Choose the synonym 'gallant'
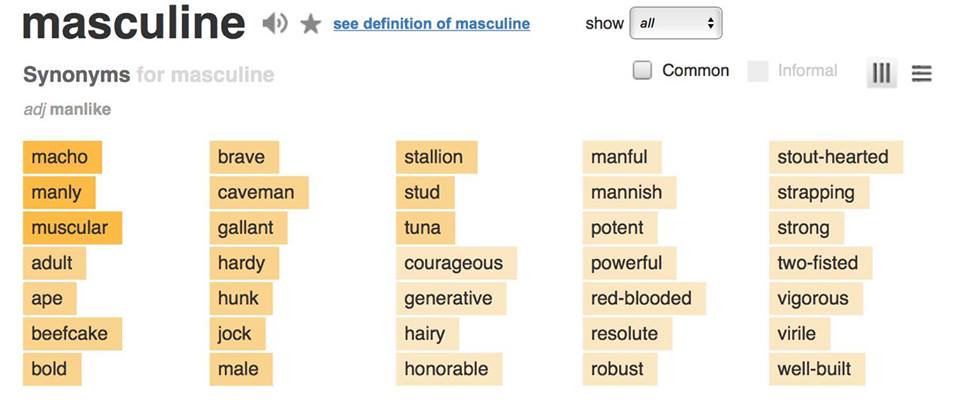The image size is (960, 407). [246, 228]
